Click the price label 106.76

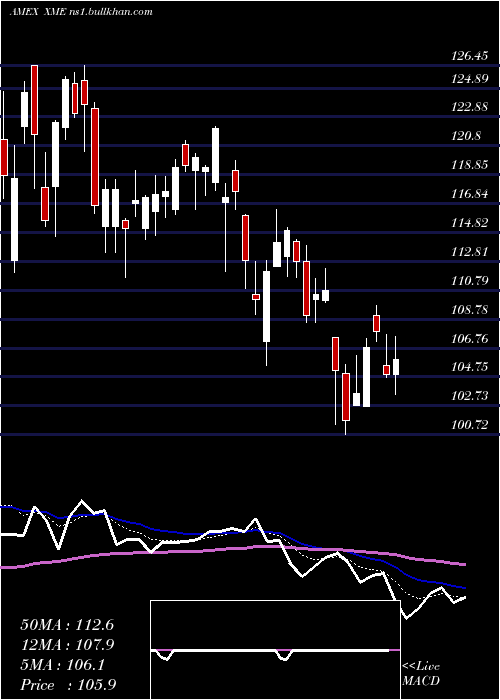pyautogui.click(x=470, y=338)
